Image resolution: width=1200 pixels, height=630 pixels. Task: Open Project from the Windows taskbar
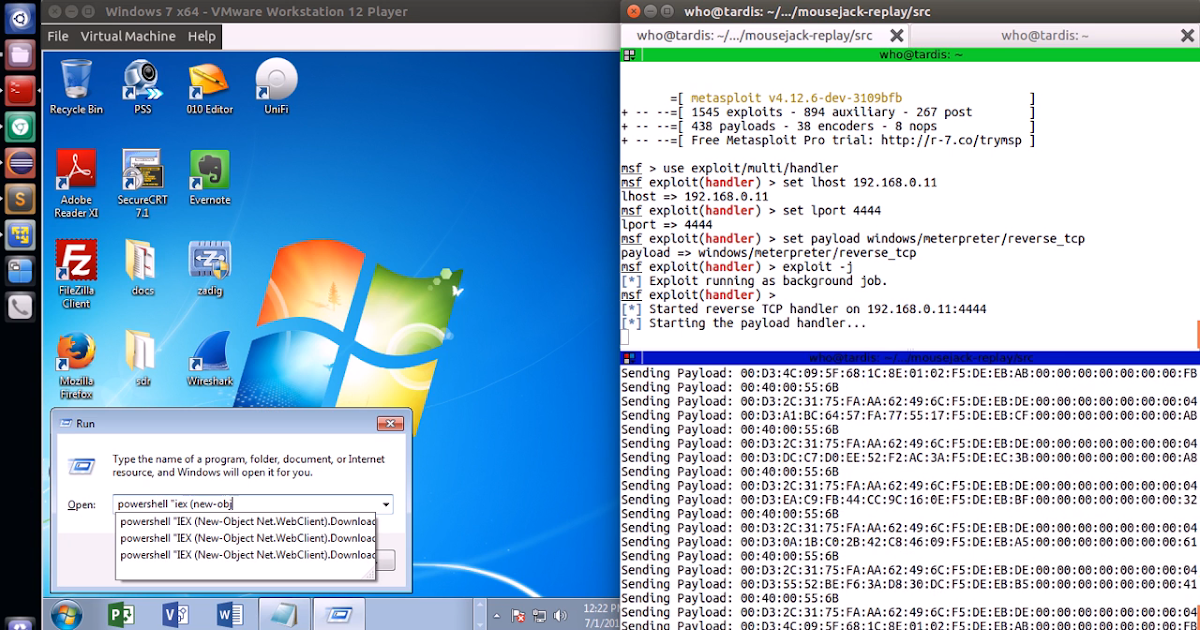121,613
